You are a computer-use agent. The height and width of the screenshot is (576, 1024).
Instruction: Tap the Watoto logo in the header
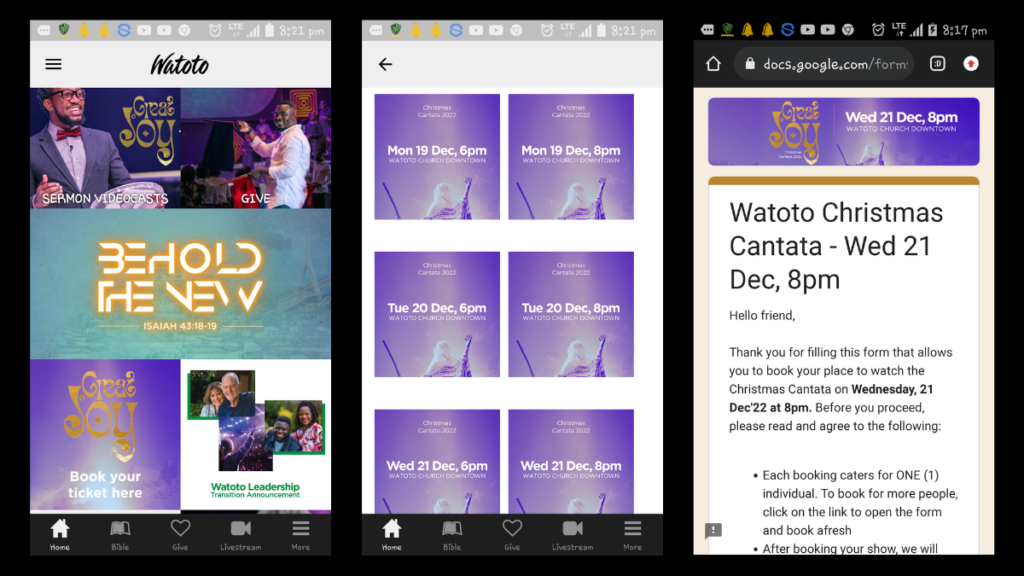(x=180, y=65)
